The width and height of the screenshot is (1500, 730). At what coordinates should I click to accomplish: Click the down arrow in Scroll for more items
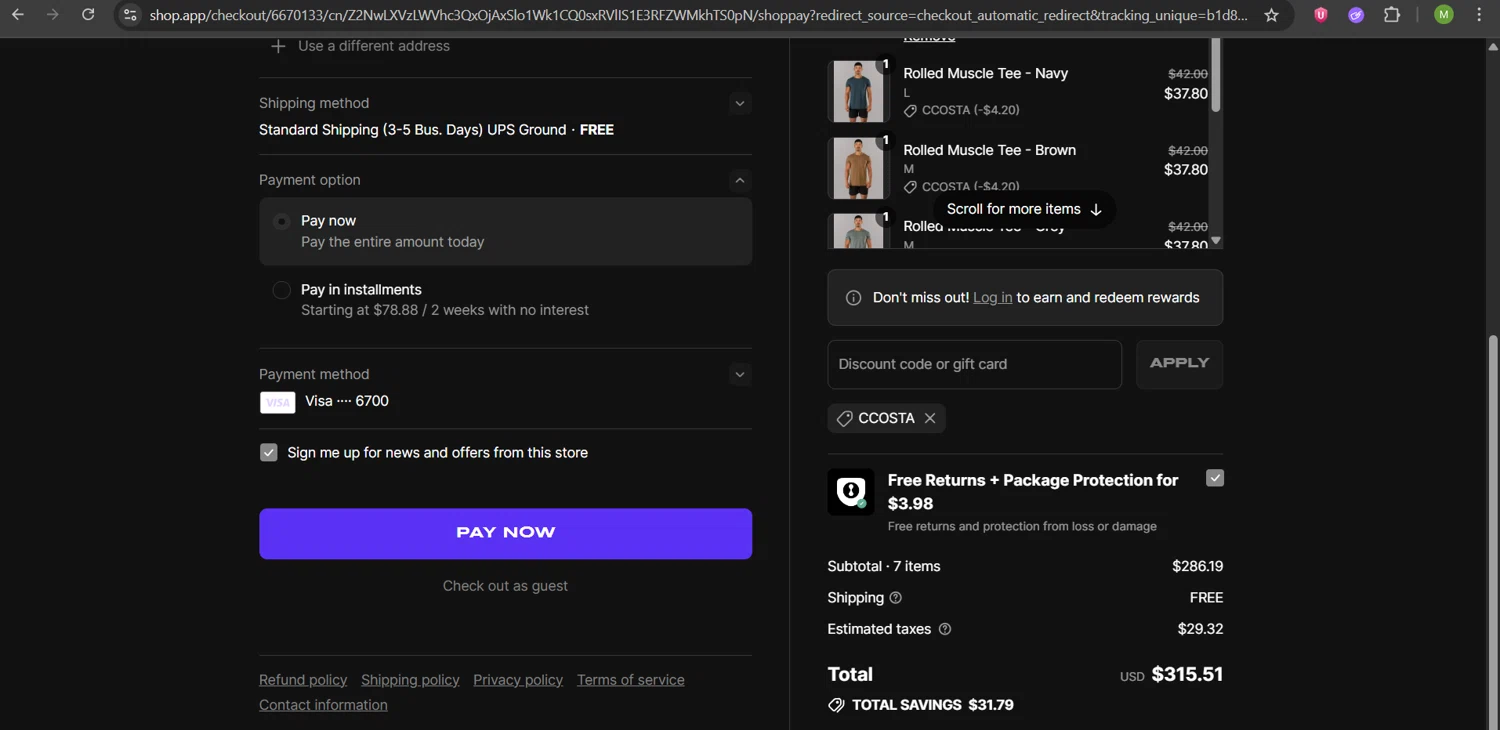click(x=1095, y=209)
